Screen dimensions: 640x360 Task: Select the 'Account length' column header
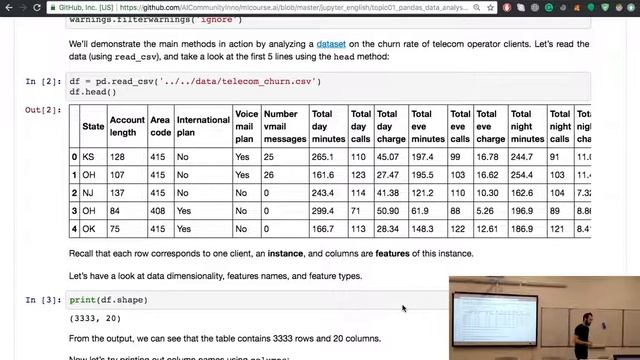127,126
